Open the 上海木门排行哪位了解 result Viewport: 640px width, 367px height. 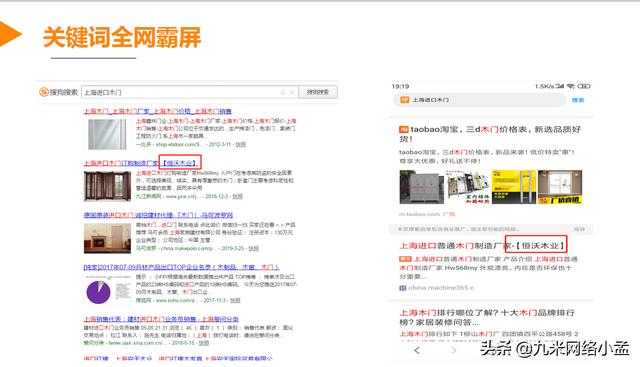pyautogui.click(x=487, y=317)
